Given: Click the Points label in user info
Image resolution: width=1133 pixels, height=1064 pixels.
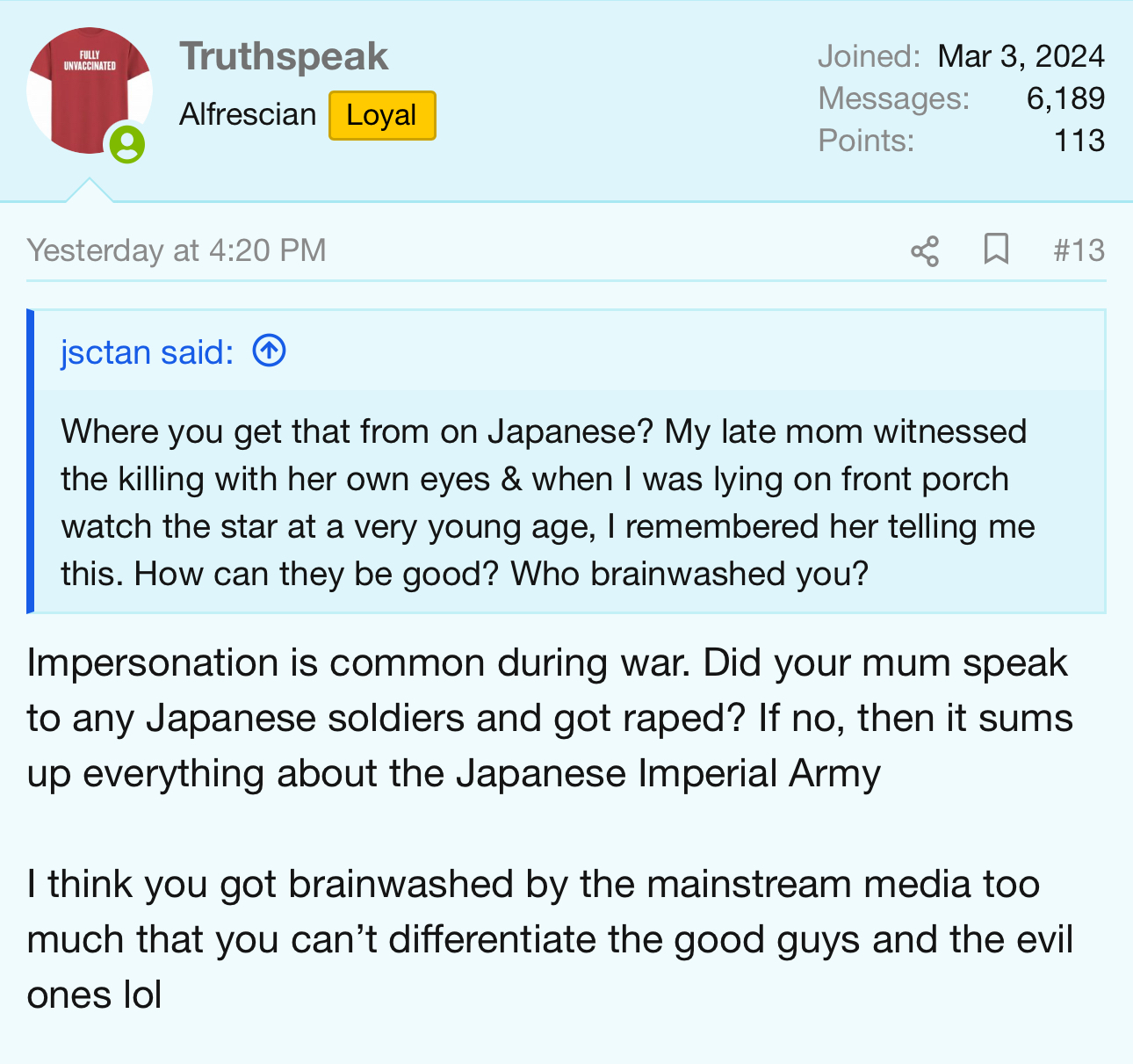Looking at the screenshot, I should tap(866, 141).
